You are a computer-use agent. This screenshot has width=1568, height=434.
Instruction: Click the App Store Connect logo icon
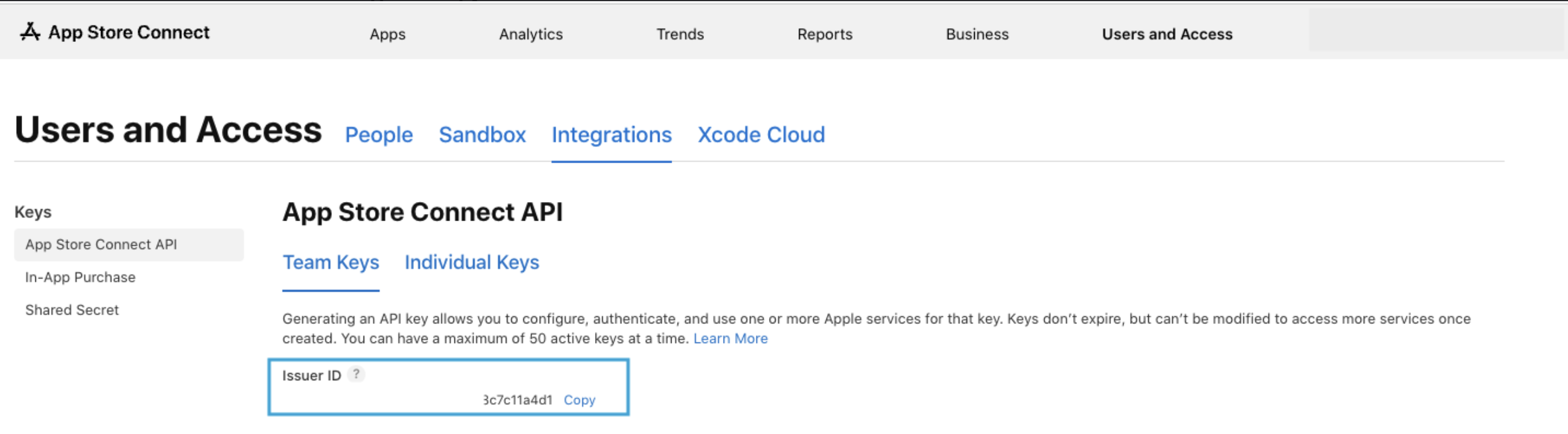click(x=30, y=32)
